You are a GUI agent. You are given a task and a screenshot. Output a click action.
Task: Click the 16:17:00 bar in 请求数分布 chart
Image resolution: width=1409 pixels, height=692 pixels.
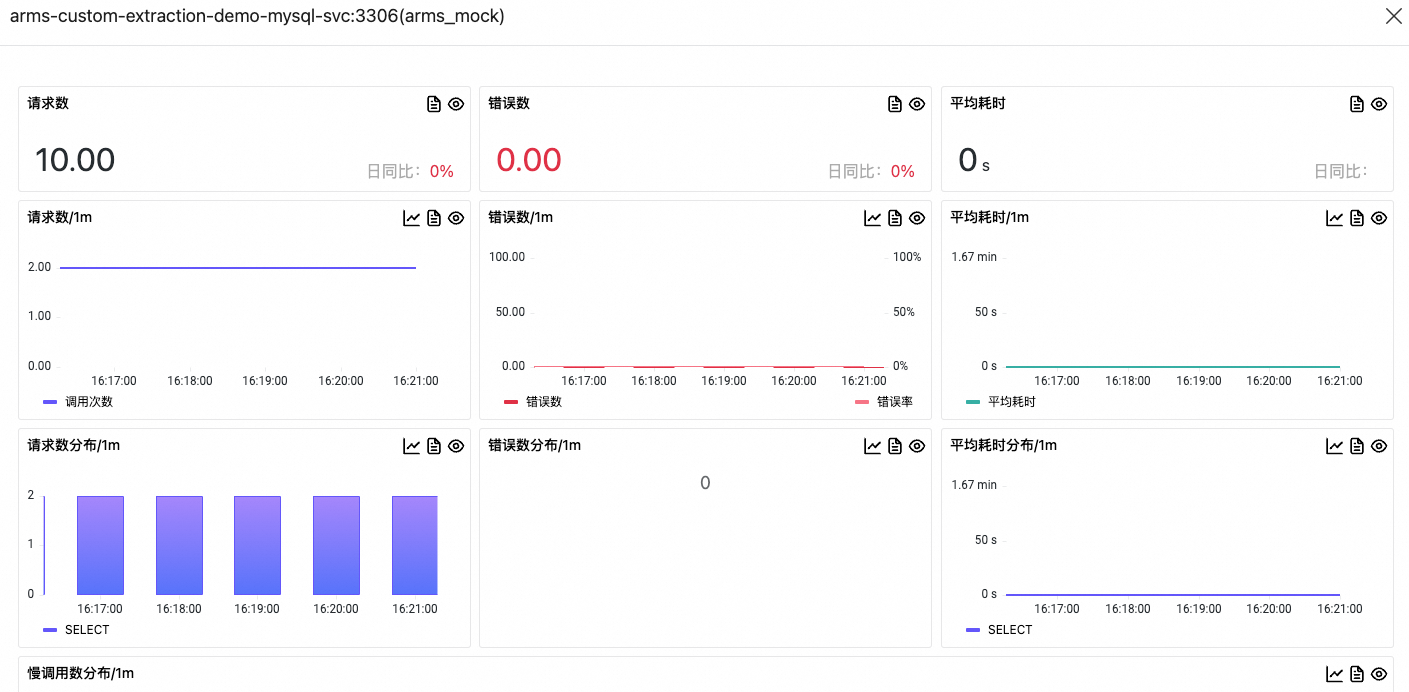(x=100, y=545)
